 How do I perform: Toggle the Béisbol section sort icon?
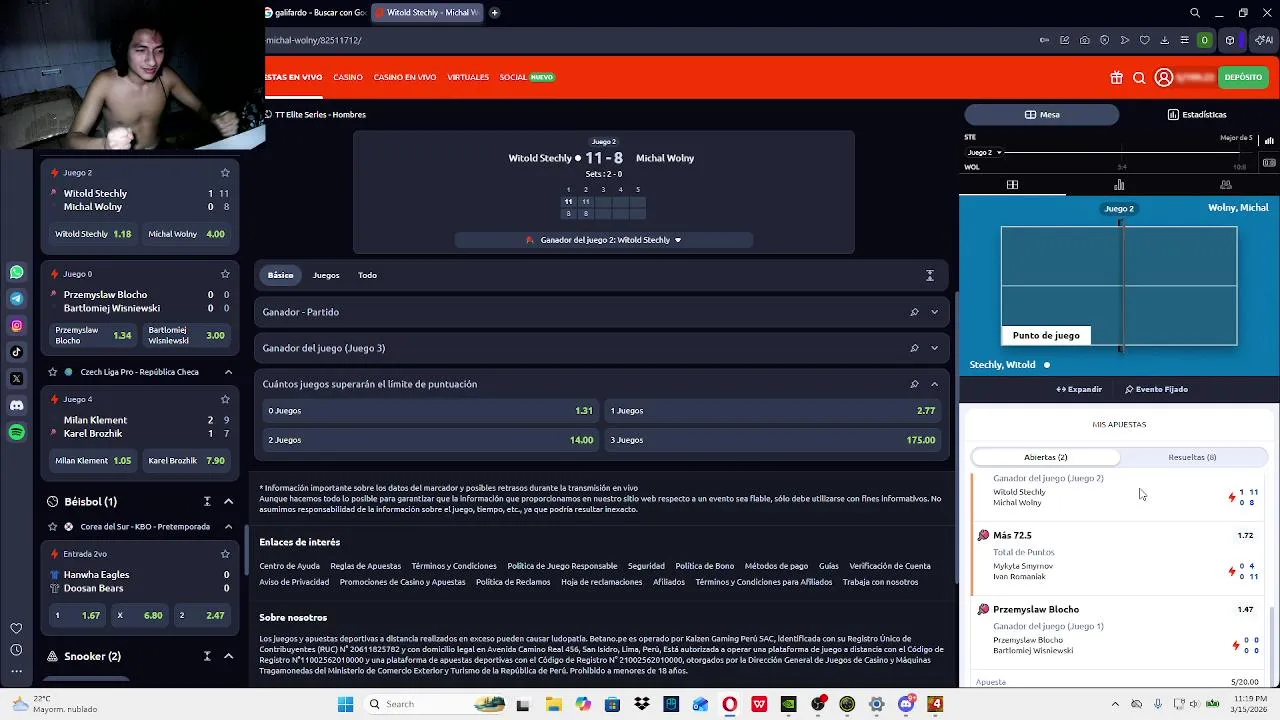tap(207, 501)
